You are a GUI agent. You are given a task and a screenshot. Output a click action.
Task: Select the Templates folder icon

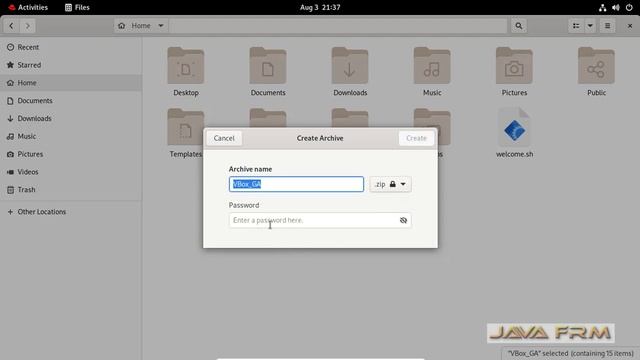point(186,127)
